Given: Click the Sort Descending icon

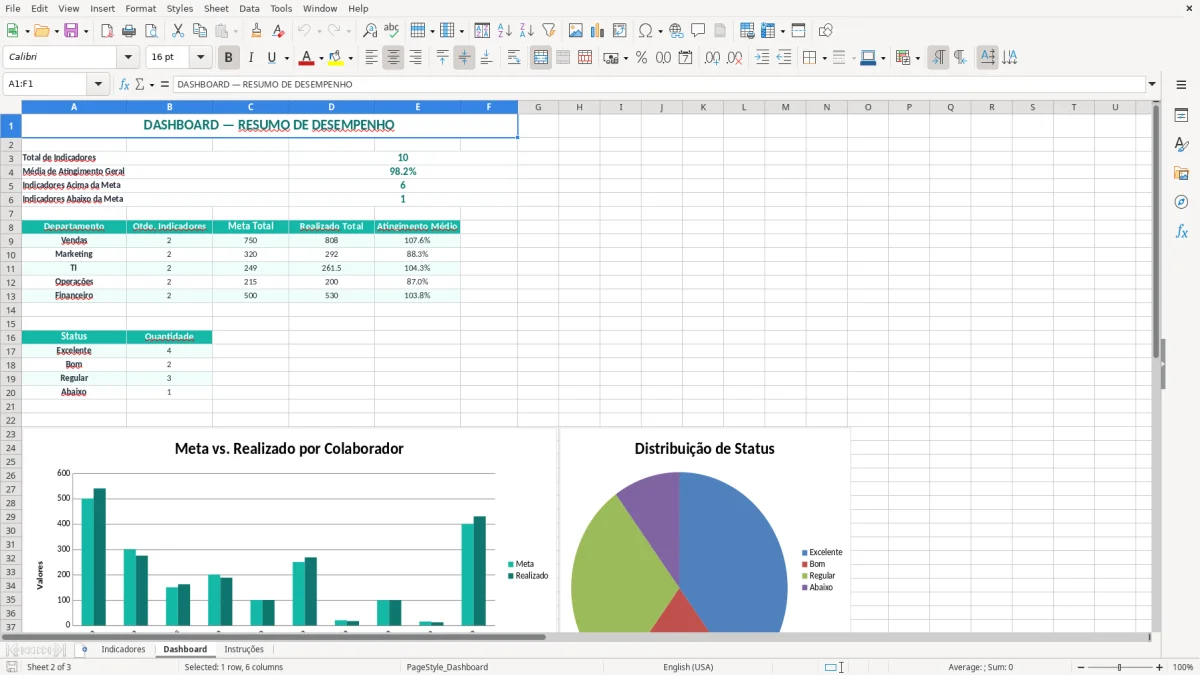Looking at the screenshot, I should tap(527, 31).
